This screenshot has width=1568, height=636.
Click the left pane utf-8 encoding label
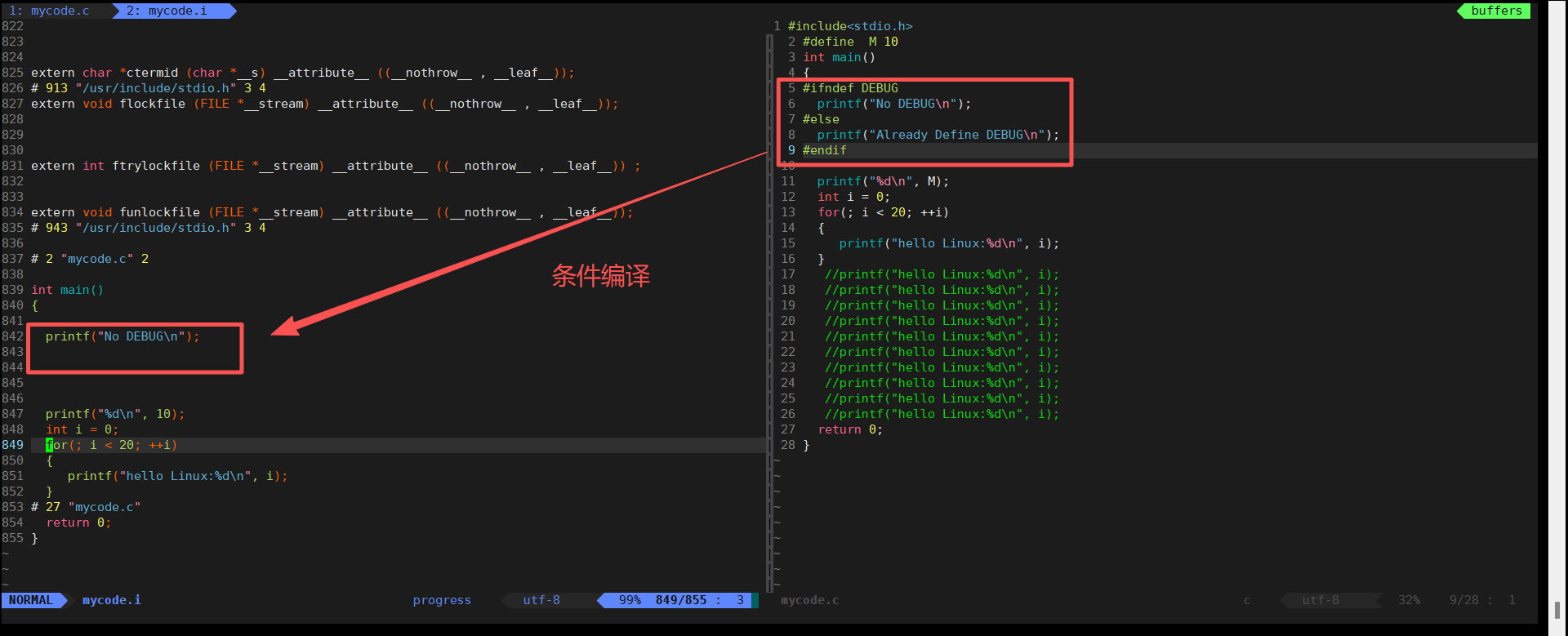(541, 600)
